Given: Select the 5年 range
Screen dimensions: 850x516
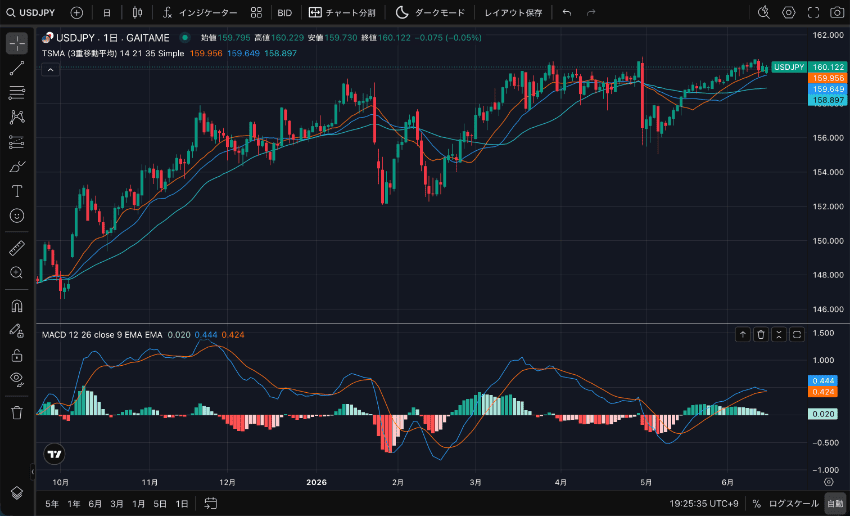Looking at the screenshot, I should (52, 504).
